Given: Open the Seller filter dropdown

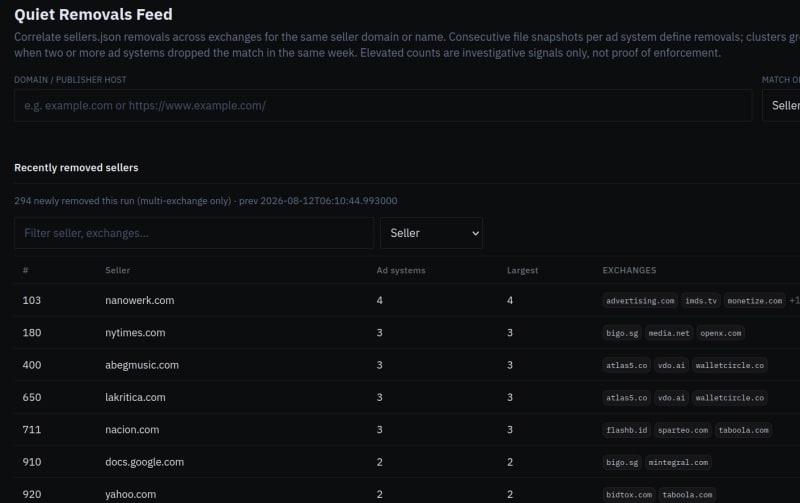Looking at the screenshot, I should [431, 233].
